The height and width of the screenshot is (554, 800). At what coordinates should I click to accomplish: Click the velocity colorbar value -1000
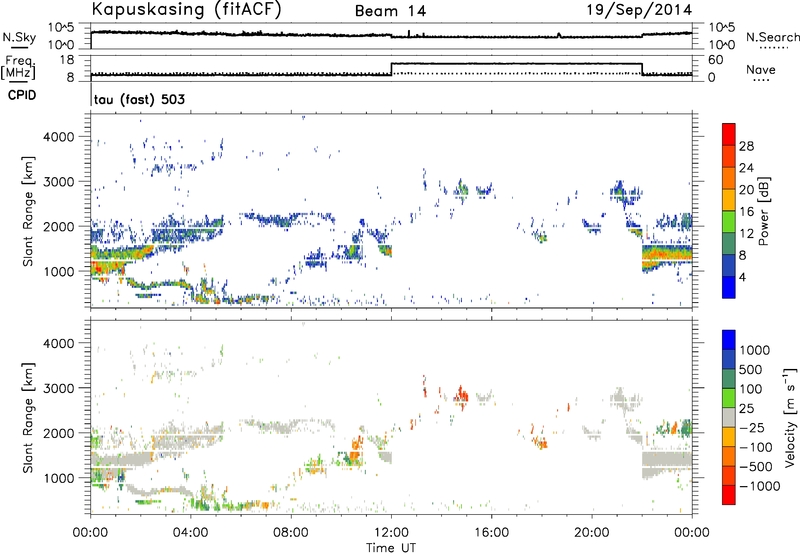point(760,486)
